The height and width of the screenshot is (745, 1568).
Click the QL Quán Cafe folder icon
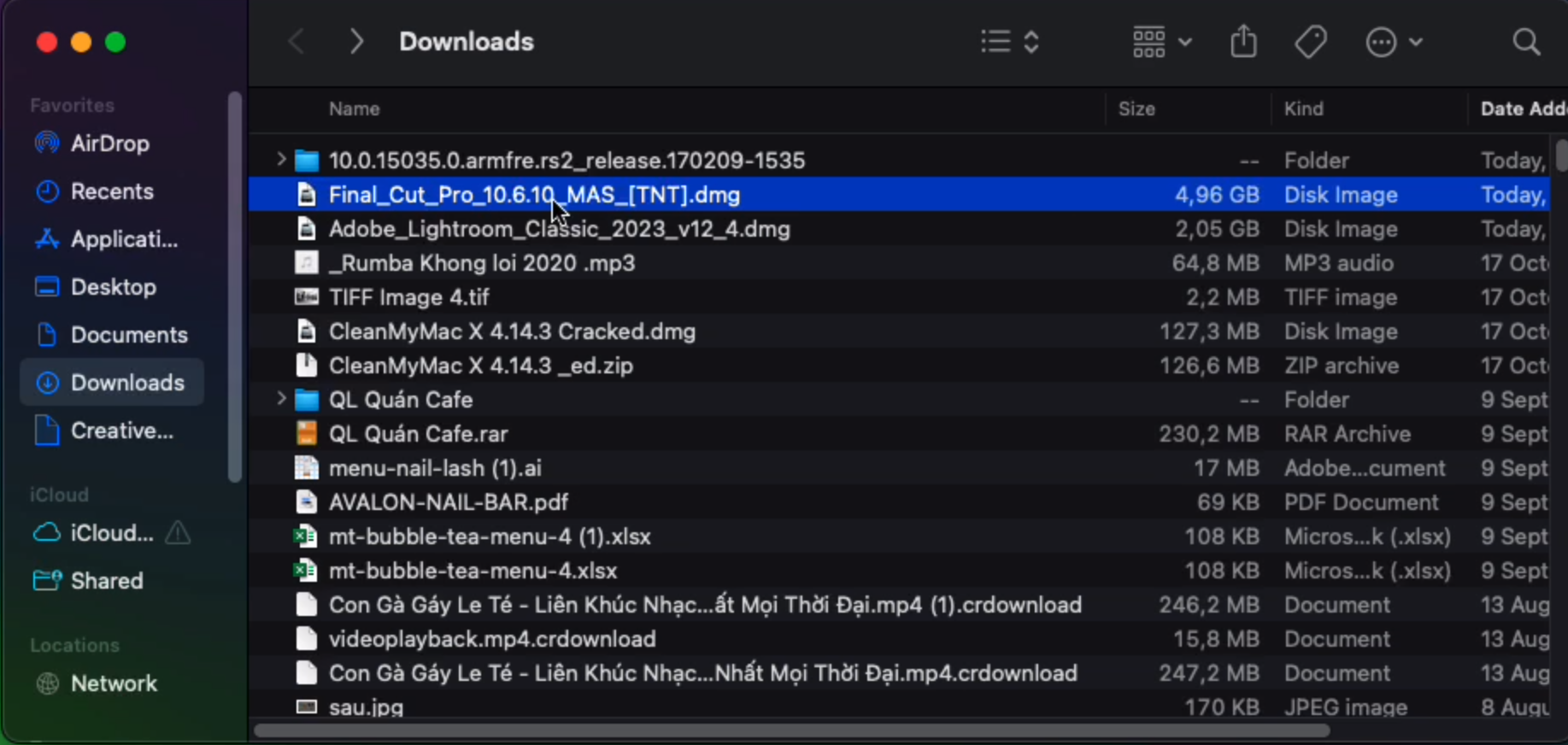pos(306,400)
